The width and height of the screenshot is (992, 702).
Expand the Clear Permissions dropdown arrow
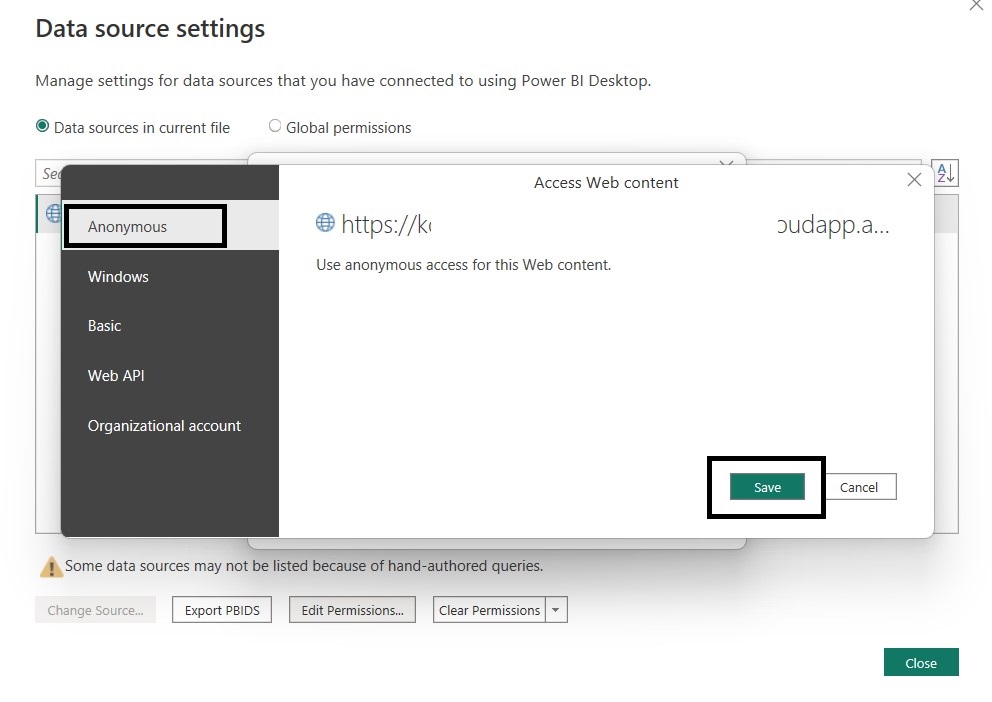coord(556,610)
